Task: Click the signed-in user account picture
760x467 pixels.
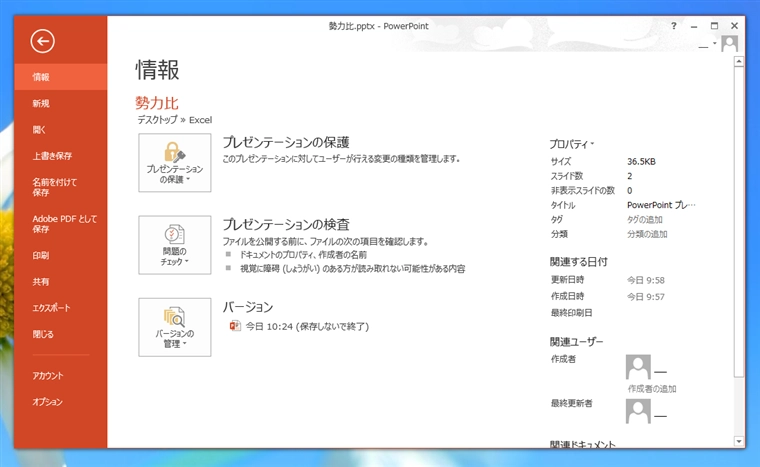Action: pyautogui.click(x=730, y=44)
